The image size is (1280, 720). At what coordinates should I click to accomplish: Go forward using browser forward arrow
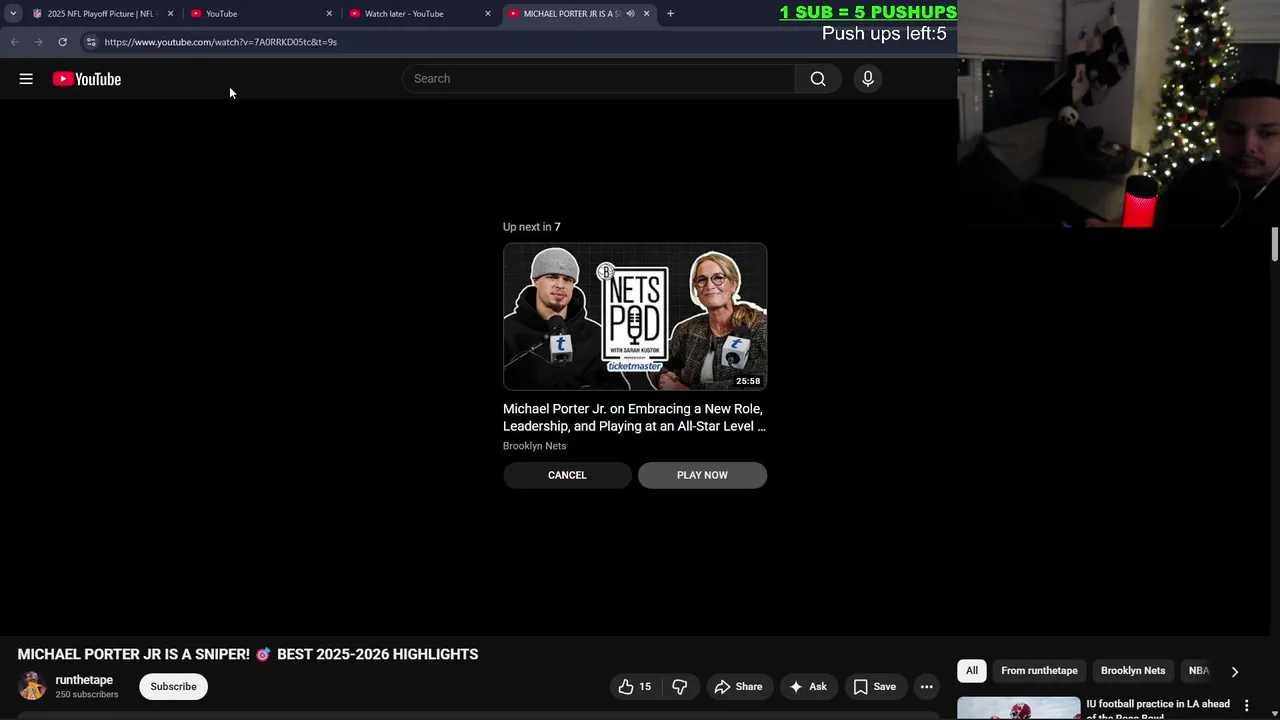pyautogui.click(x=38, y=42)
